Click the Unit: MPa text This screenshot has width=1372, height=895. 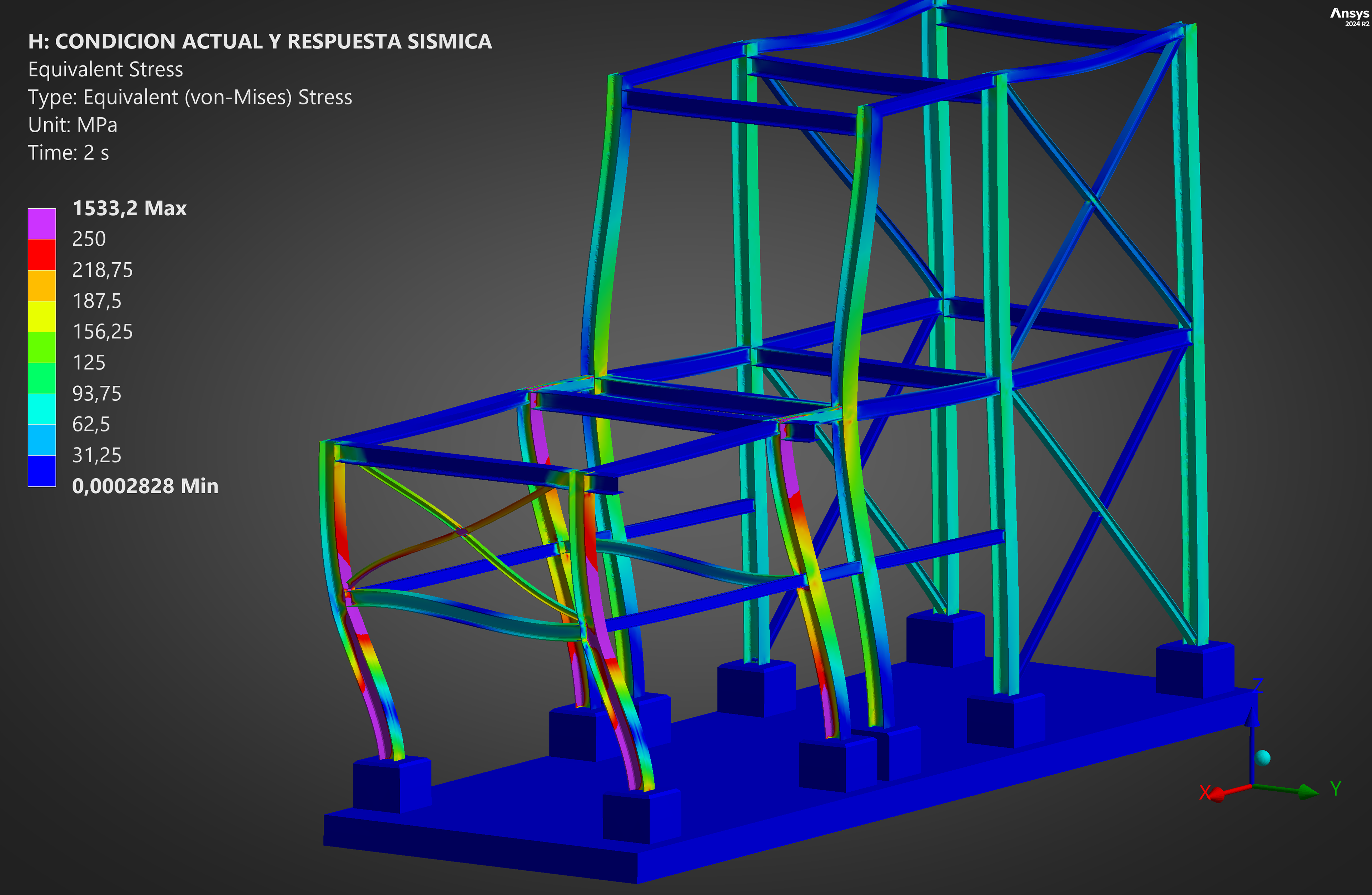click(x=73, y=125)
